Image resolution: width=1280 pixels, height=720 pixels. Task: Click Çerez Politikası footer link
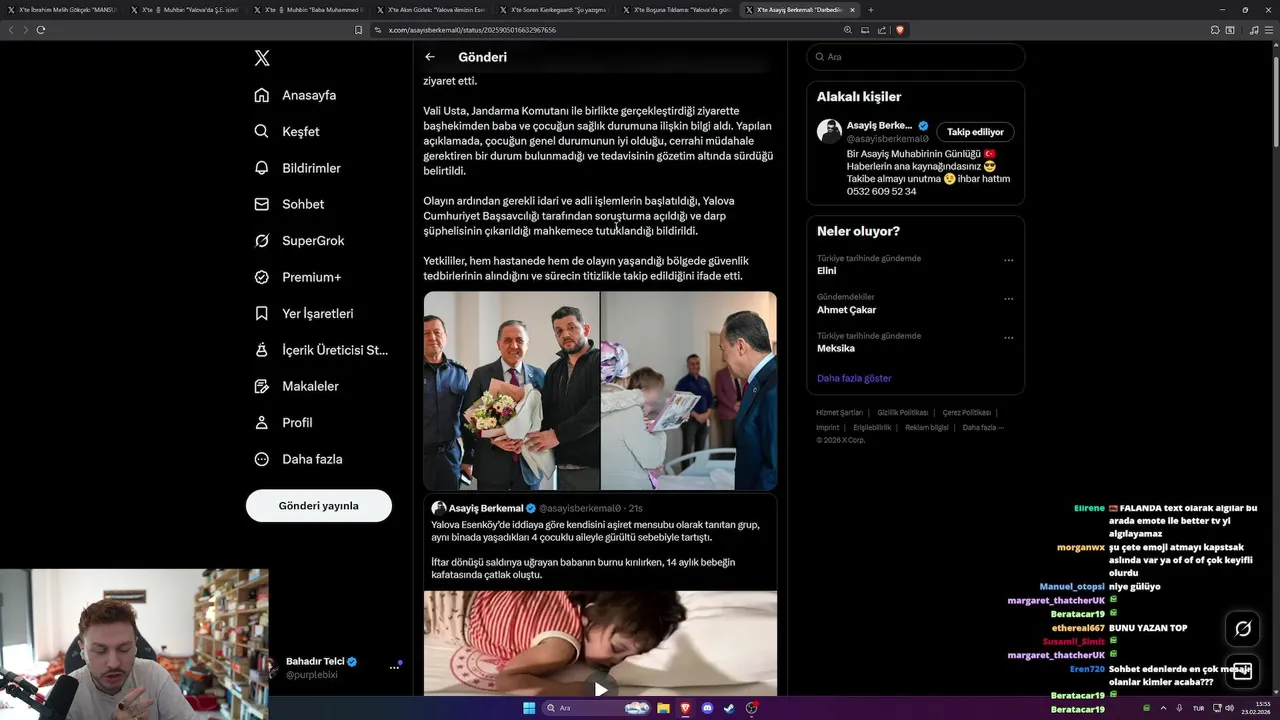point(966,413)
